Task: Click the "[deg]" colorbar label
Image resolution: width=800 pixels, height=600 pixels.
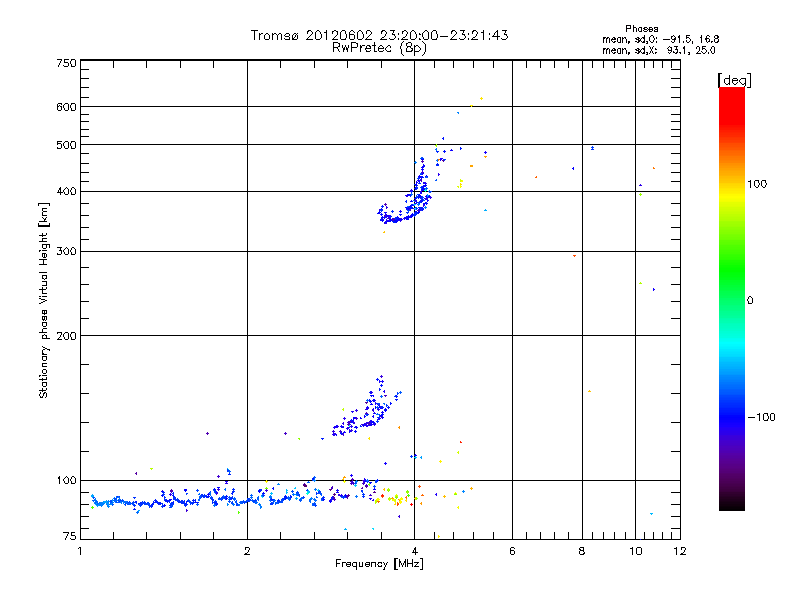Action: click(x=734, y=80)
